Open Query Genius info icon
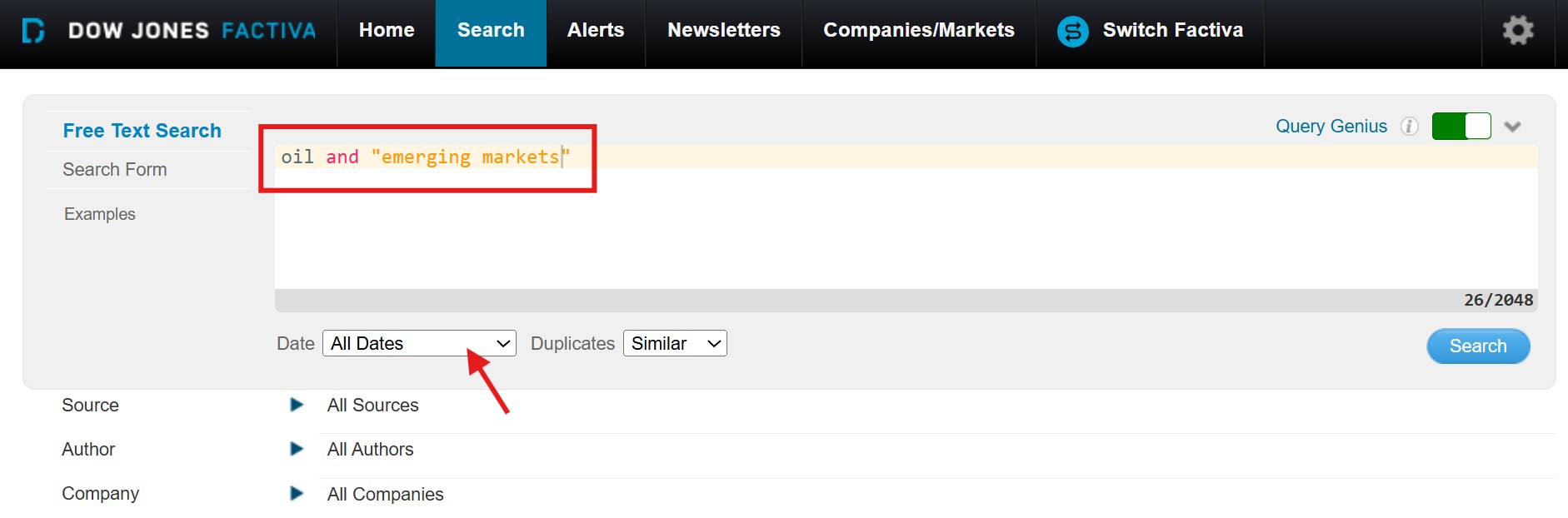The width and height of the screenshot is (1568, 518). (x=1409, y=127)
